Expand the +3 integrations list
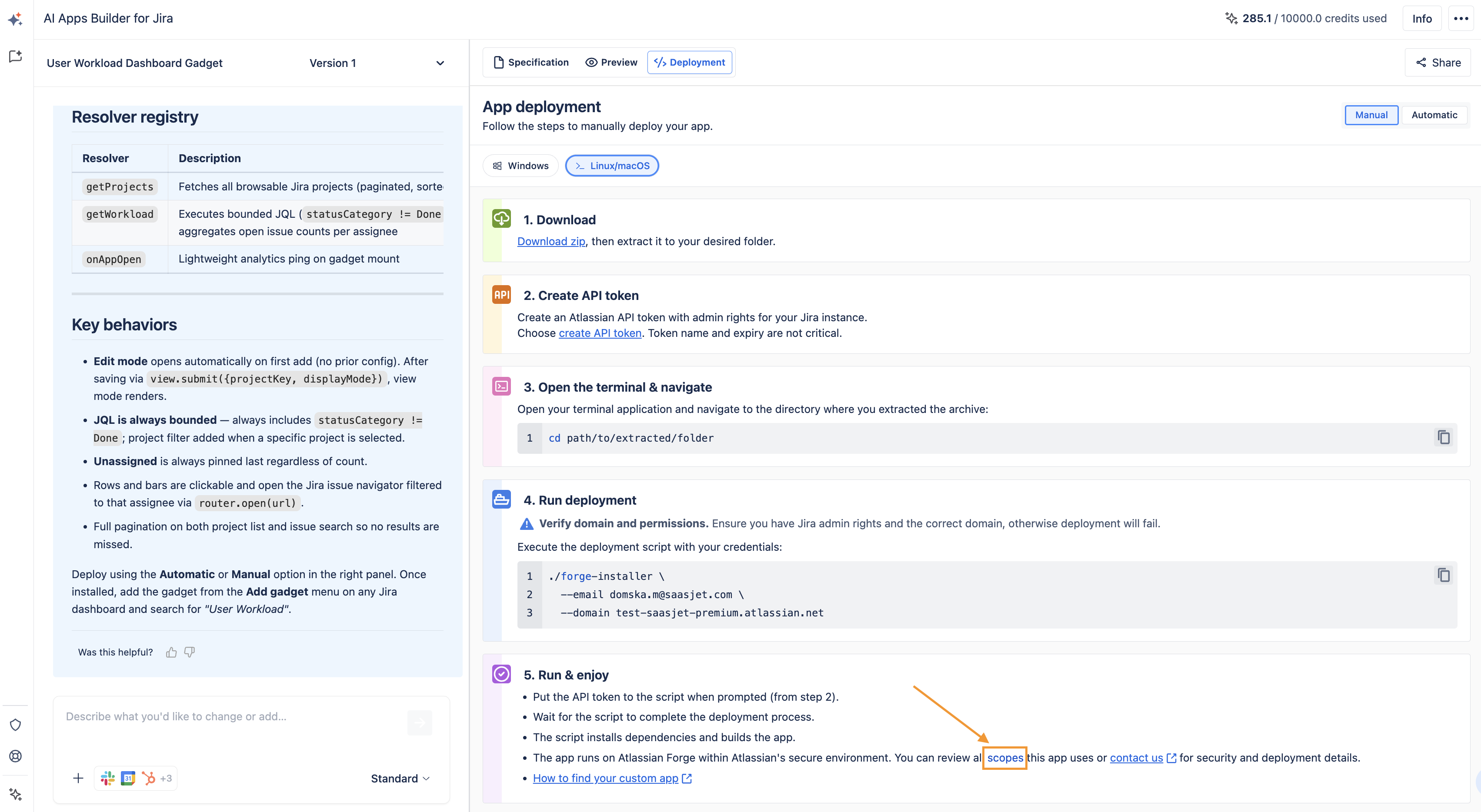Screen dimensions: 1481x812 click(166, 779)
